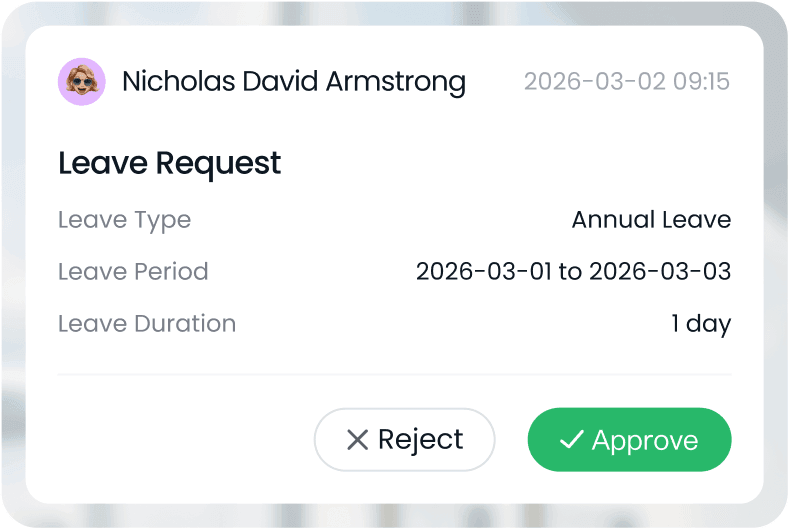Viewport: 790px width, 530px height.
Task: Select the Leave Request heading
Action: pos(170,163)
